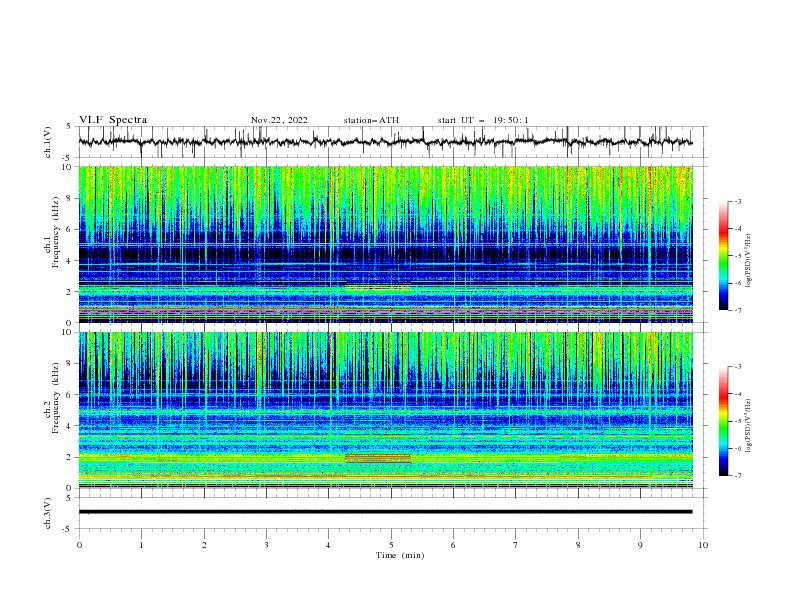Screen dimensions: 792x612
Task: Click the ch.2 spectrogram color bar
Action: pyautogui.click(x=723, y=421)
